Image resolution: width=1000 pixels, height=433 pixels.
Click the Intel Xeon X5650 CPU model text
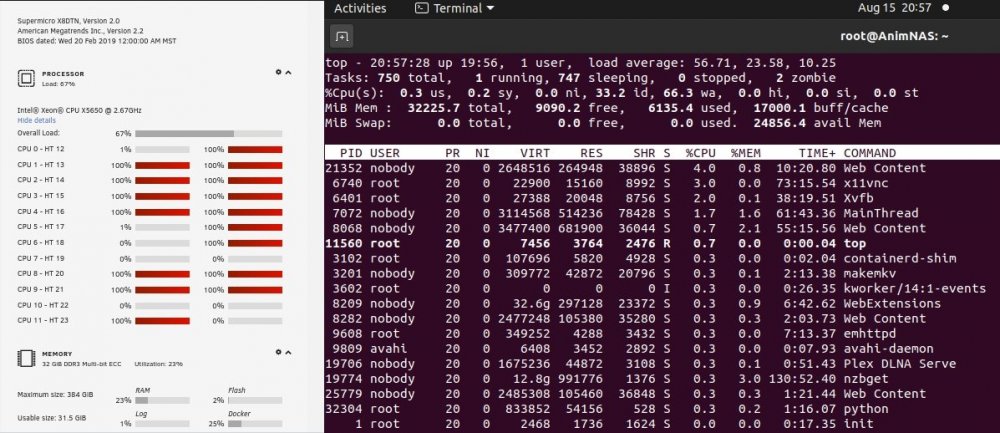pos(79,110)
